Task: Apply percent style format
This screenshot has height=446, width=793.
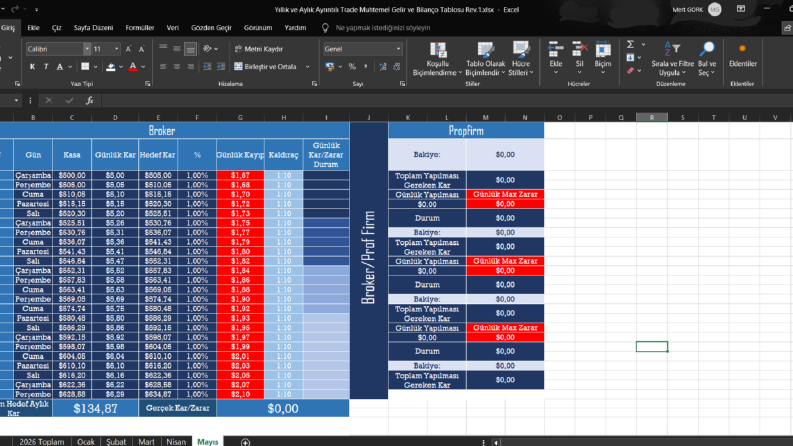Action: coord(352,67)
